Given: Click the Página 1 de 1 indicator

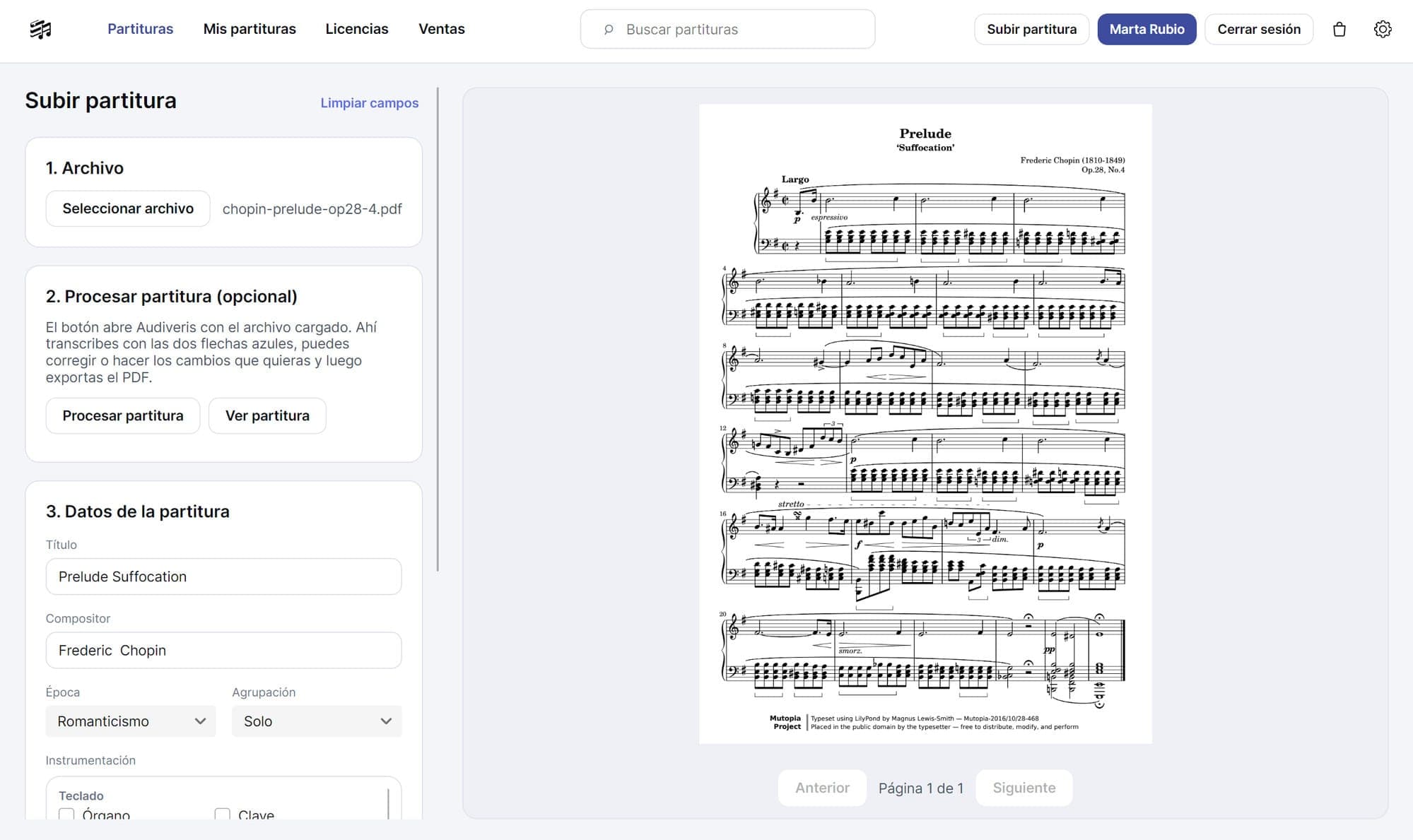Looking at the screenshot, I should 921,788.
